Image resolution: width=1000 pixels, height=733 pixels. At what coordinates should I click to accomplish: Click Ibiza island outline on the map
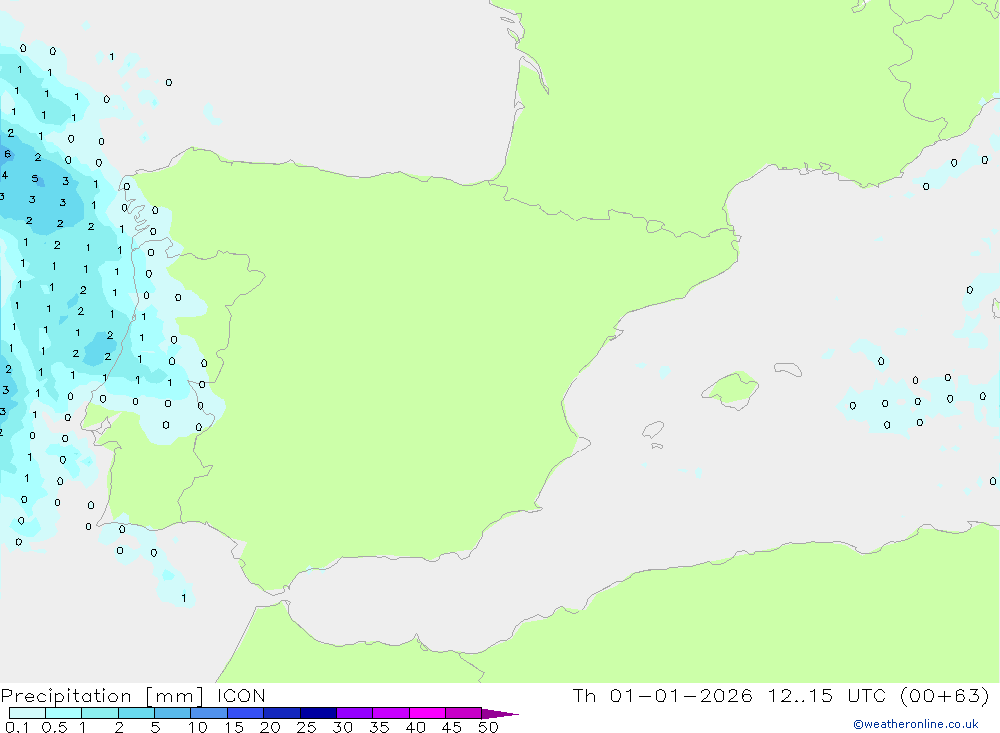click(653, 429)
